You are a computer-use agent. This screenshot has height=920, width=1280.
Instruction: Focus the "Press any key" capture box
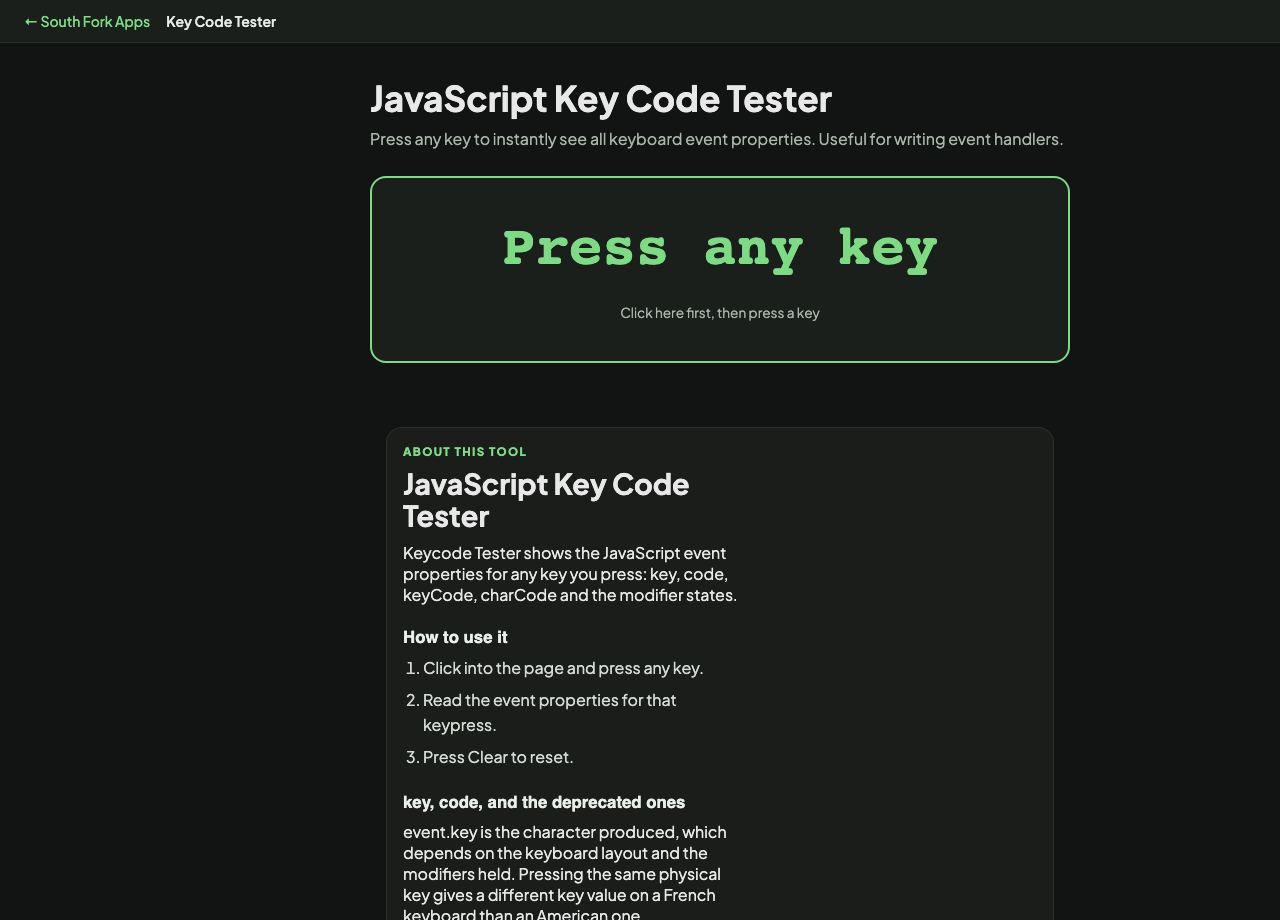coord(720,269)
